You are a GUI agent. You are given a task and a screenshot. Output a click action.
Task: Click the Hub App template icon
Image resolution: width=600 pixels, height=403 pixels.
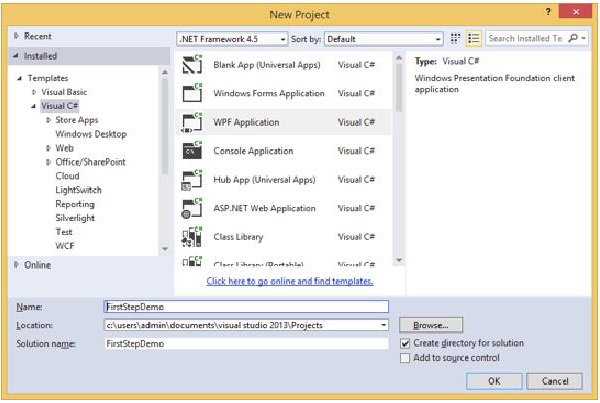coord(193,180)
